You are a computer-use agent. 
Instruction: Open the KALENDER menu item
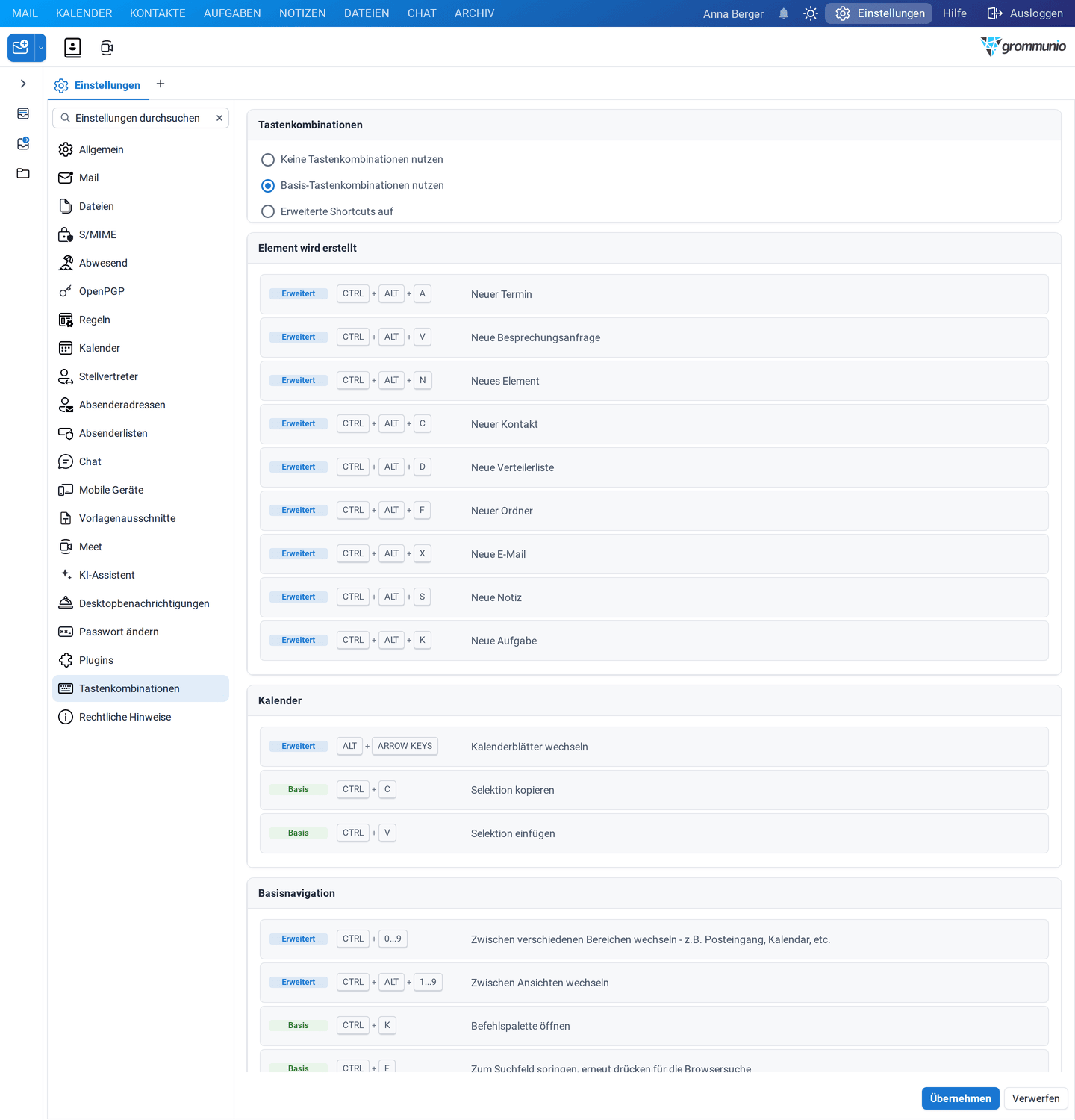[x=84, y=13]
